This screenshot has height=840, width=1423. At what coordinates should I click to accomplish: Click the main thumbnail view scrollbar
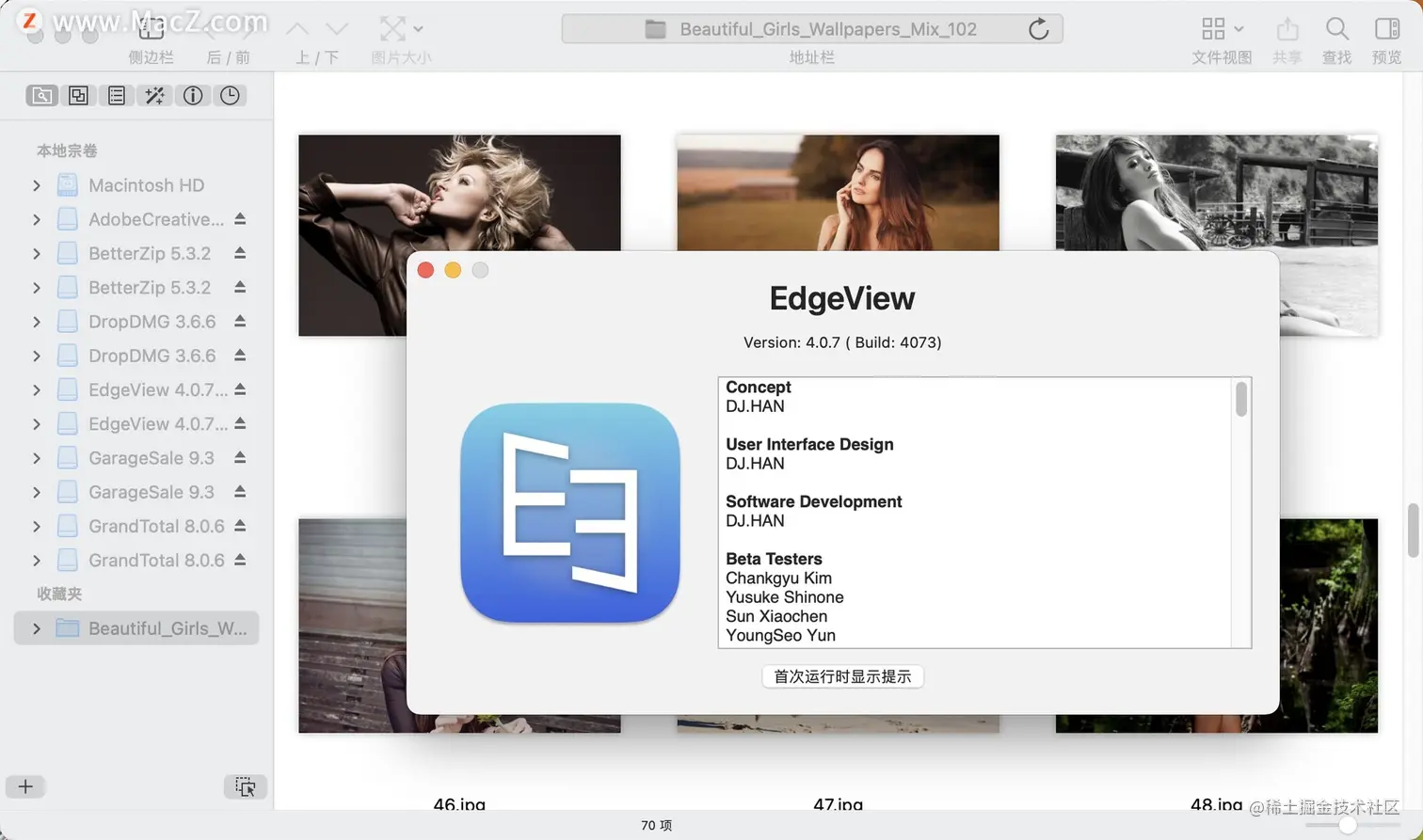[x=1414, y=531]
